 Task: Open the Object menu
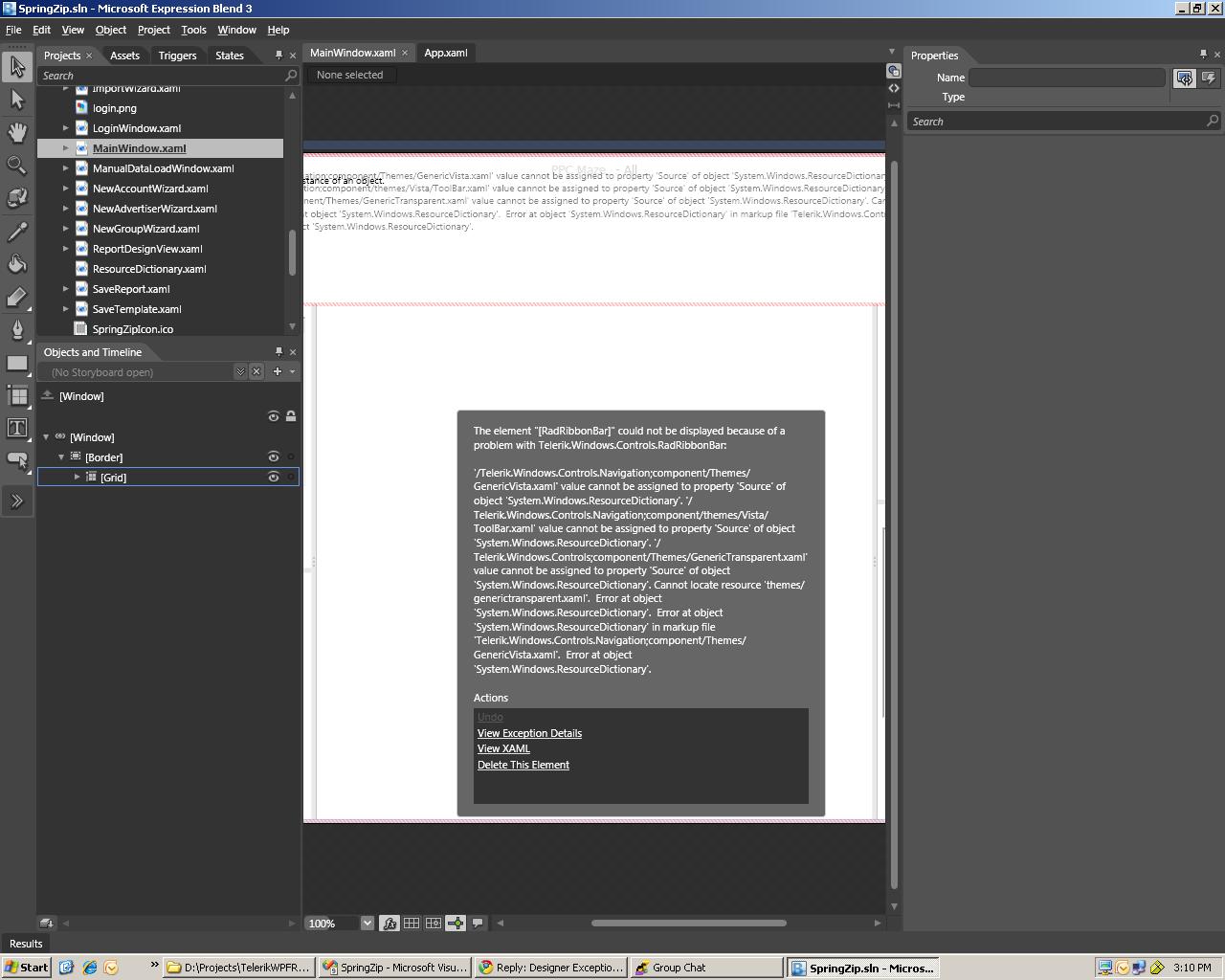pyautogui.click(x=110, y=30)
